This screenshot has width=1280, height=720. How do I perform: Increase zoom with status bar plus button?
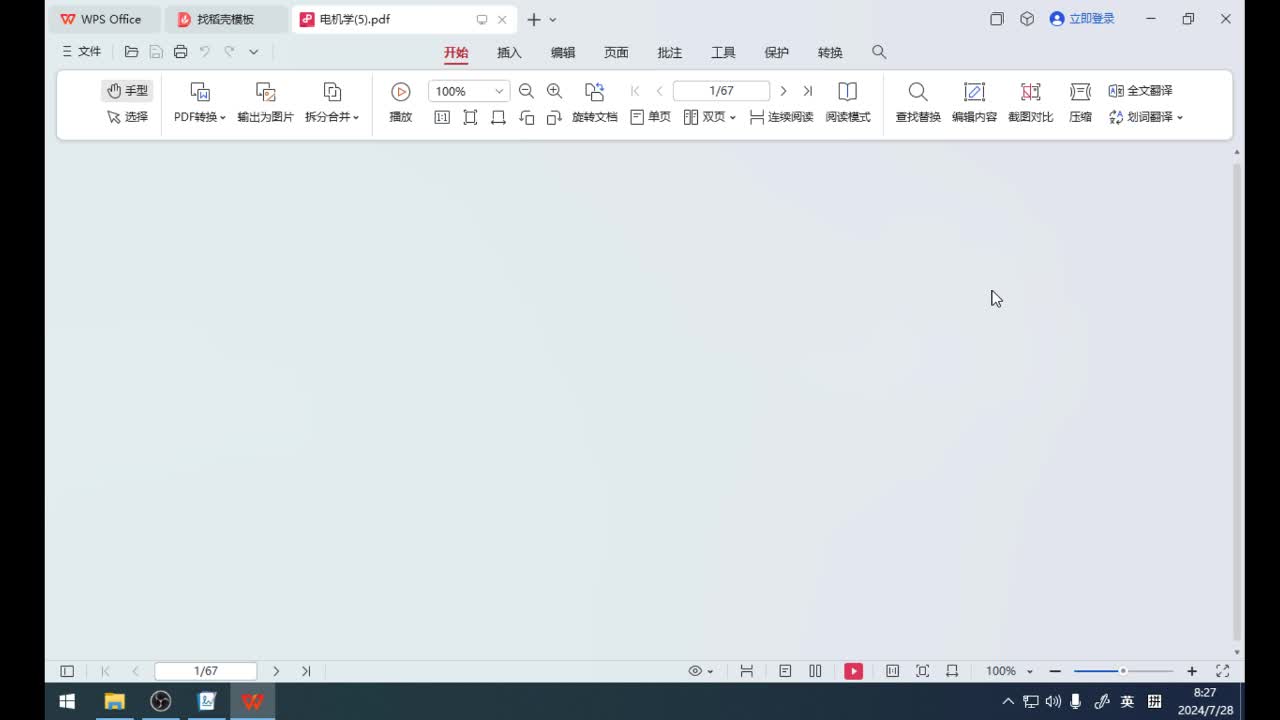1191,671
